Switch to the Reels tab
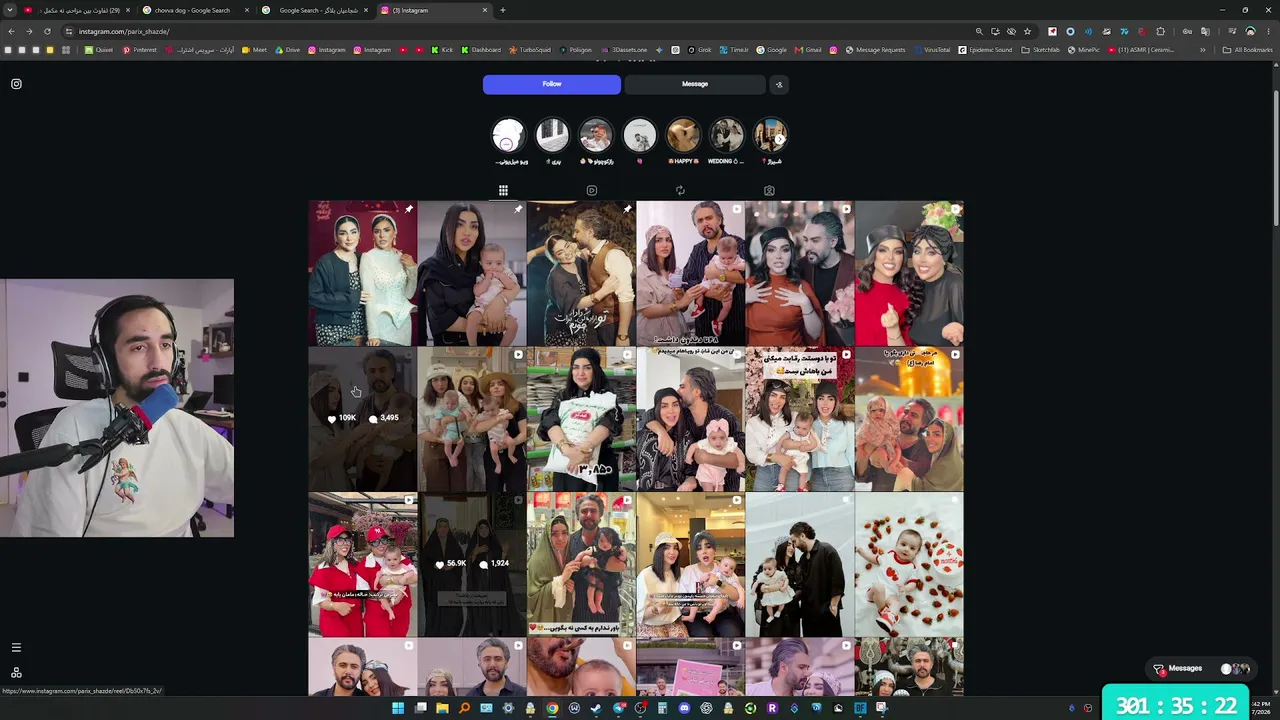1280x720 pixels. [x=592, y=190]
